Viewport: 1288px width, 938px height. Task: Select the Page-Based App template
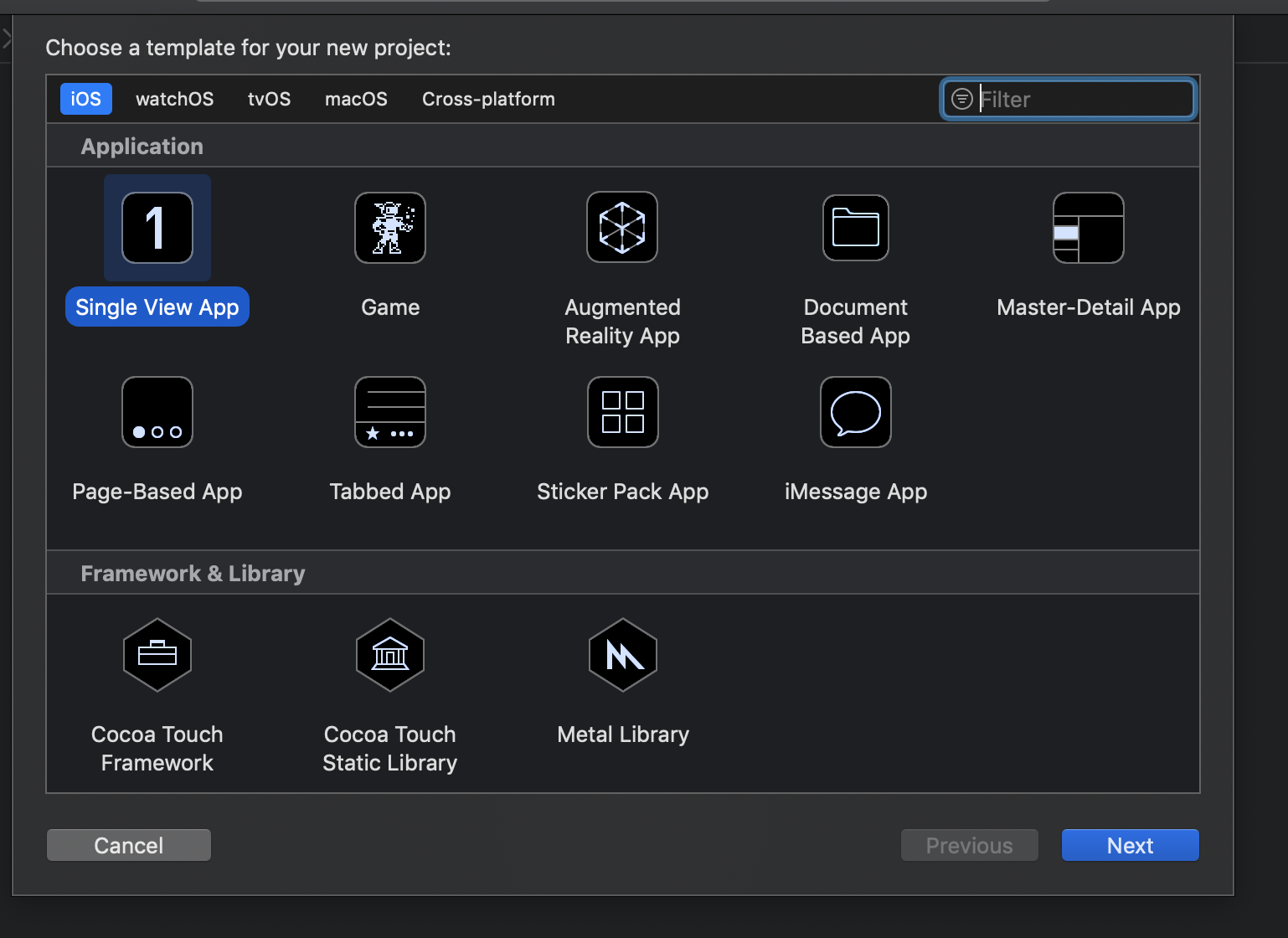157,411
